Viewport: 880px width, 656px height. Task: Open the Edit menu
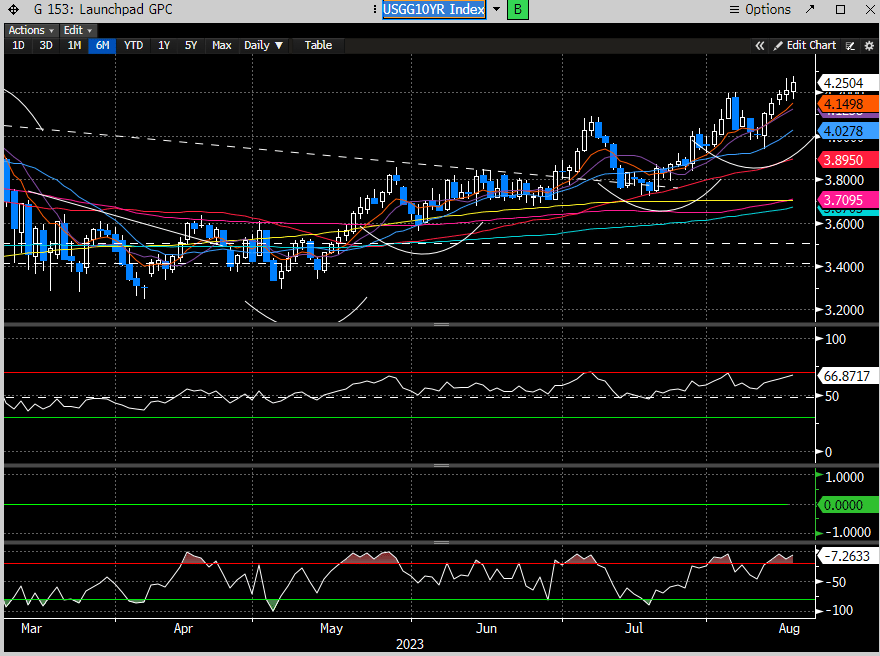pyautogui.click(x=75, y=30)
